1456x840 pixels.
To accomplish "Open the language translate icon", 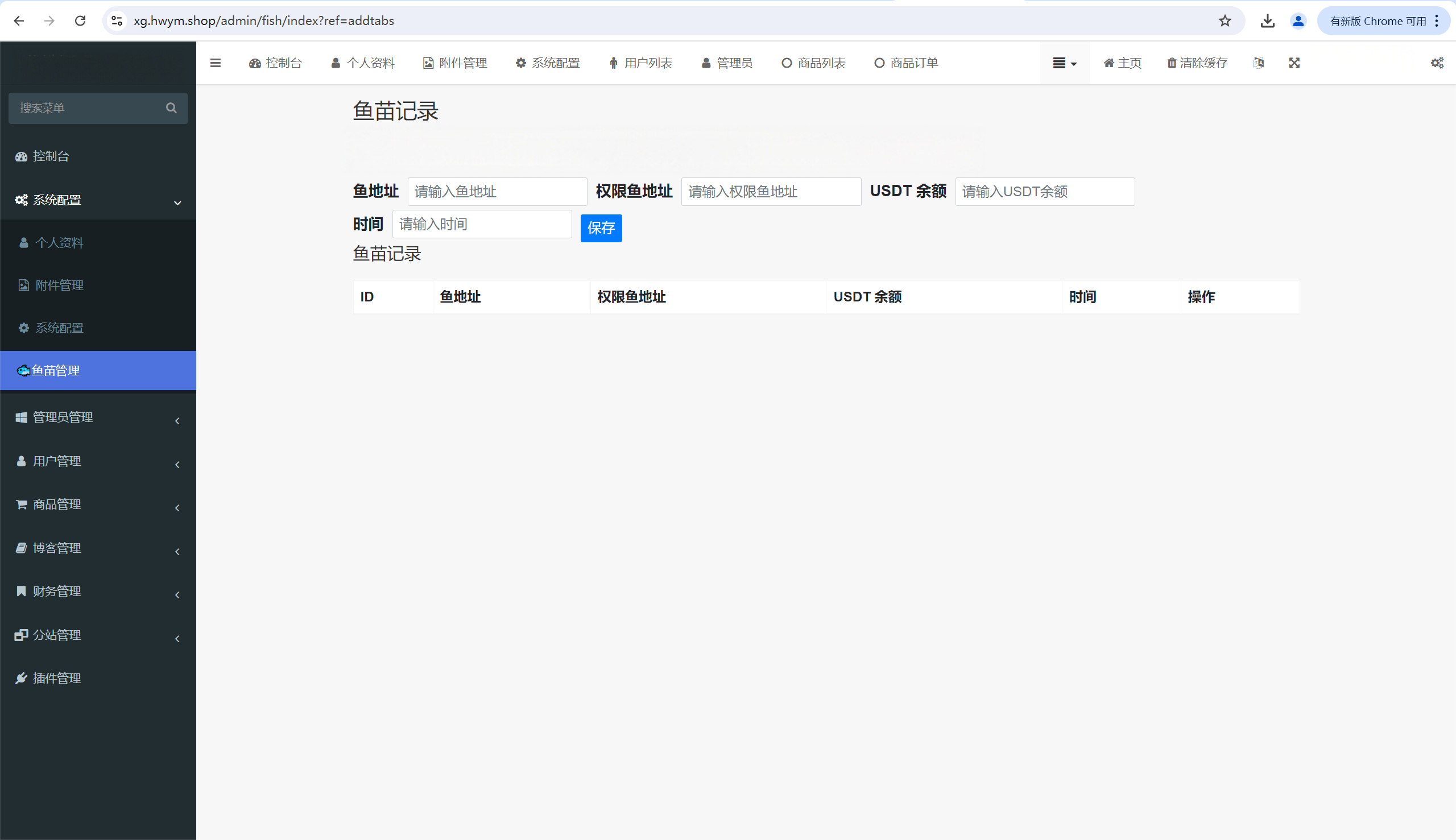I will click(1258, 63).
